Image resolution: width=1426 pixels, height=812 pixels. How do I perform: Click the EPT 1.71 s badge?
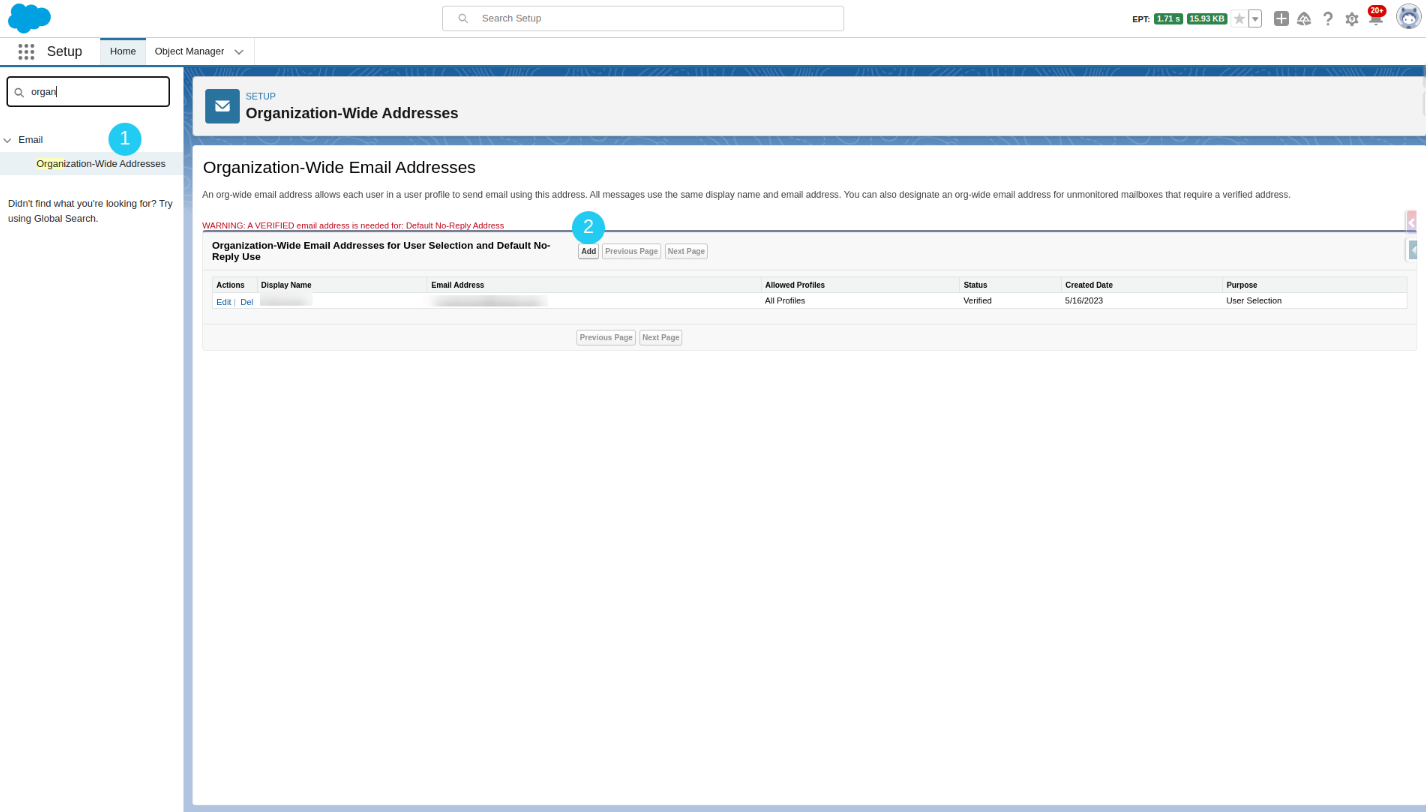(x=1168, y=19)
